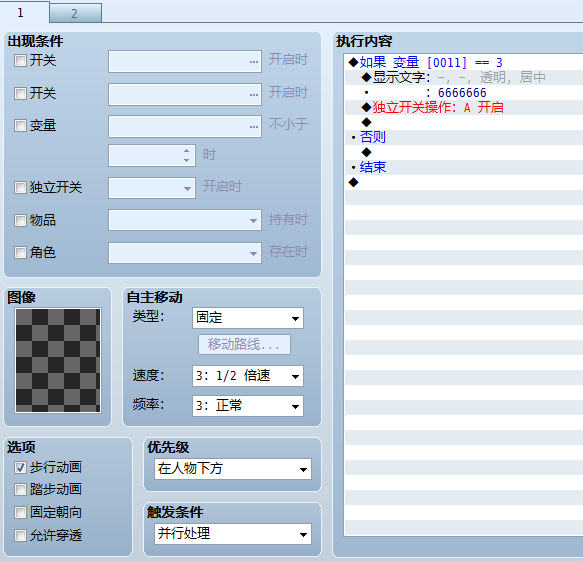Screen dimensions: 583x561
Task: Open the variable selector field
Action: [185, 126]
